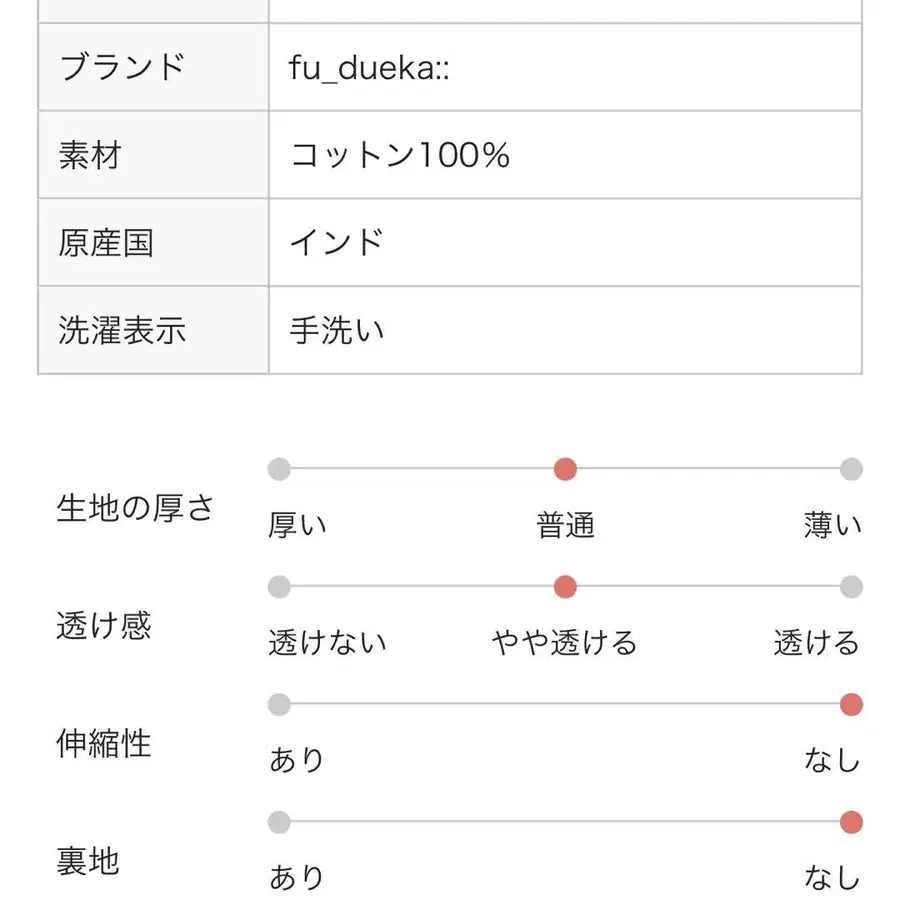Click the fu_dueka:: brand name
Image resolution: width=900 pixels, height=900 pixels.
pos(369,68)
